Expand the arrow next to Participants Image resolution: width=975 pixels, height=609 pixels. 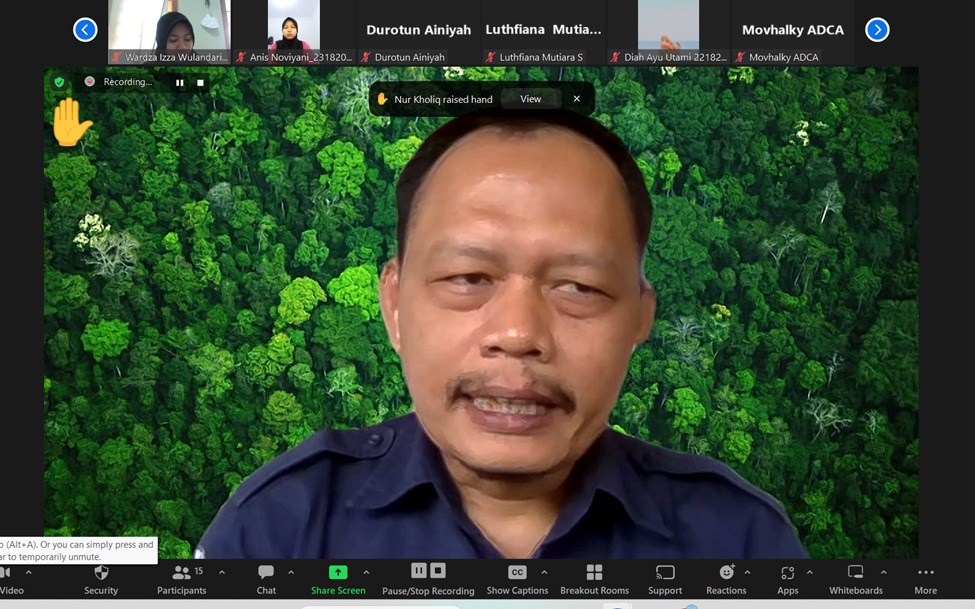click(222, 572)
